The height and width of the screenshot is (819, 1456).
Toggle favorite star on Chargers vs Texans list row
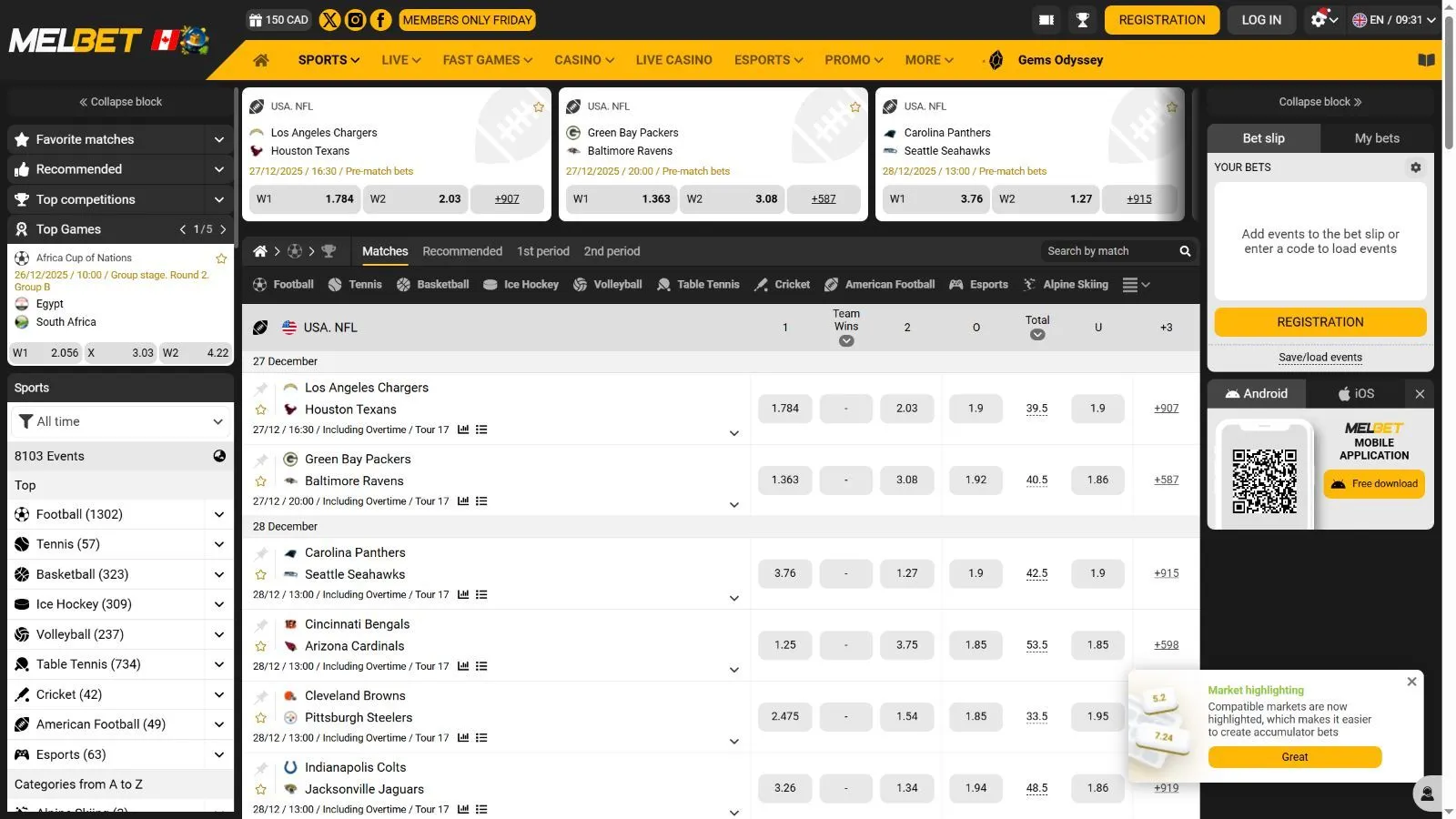click(x=261, y=409)
